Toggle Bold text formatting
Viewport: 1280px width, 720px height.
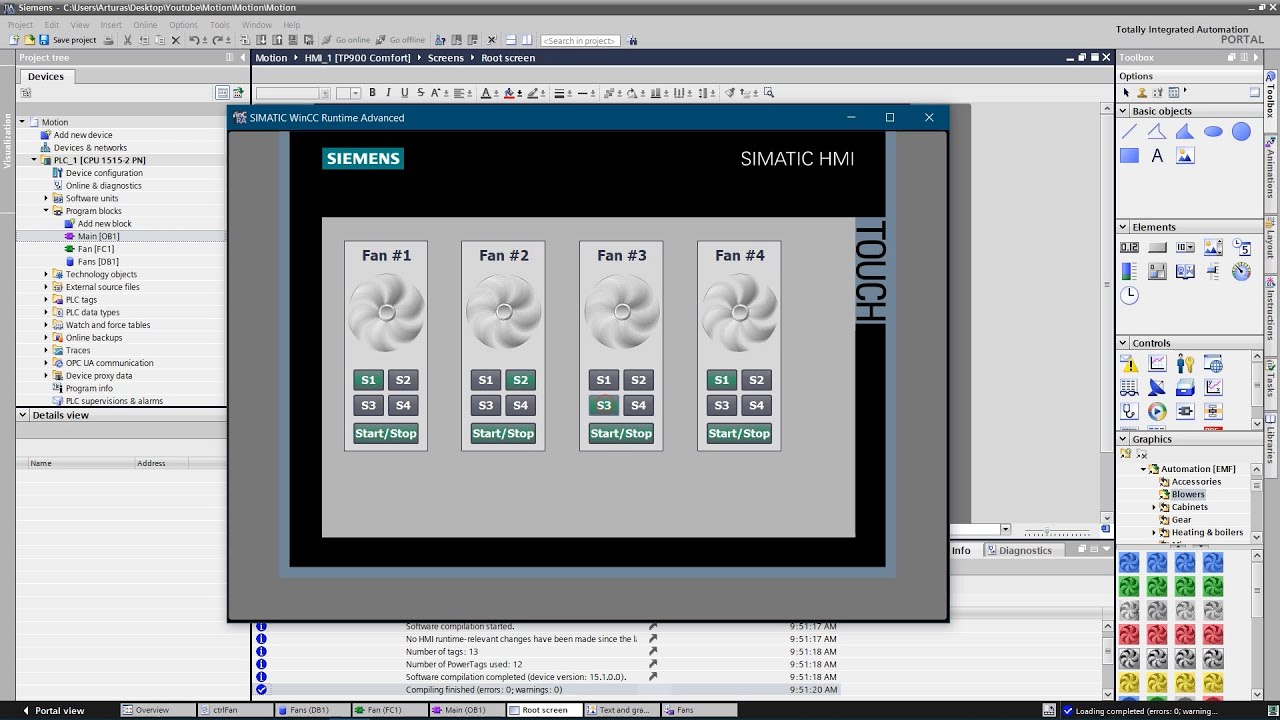tap(373, 93)
